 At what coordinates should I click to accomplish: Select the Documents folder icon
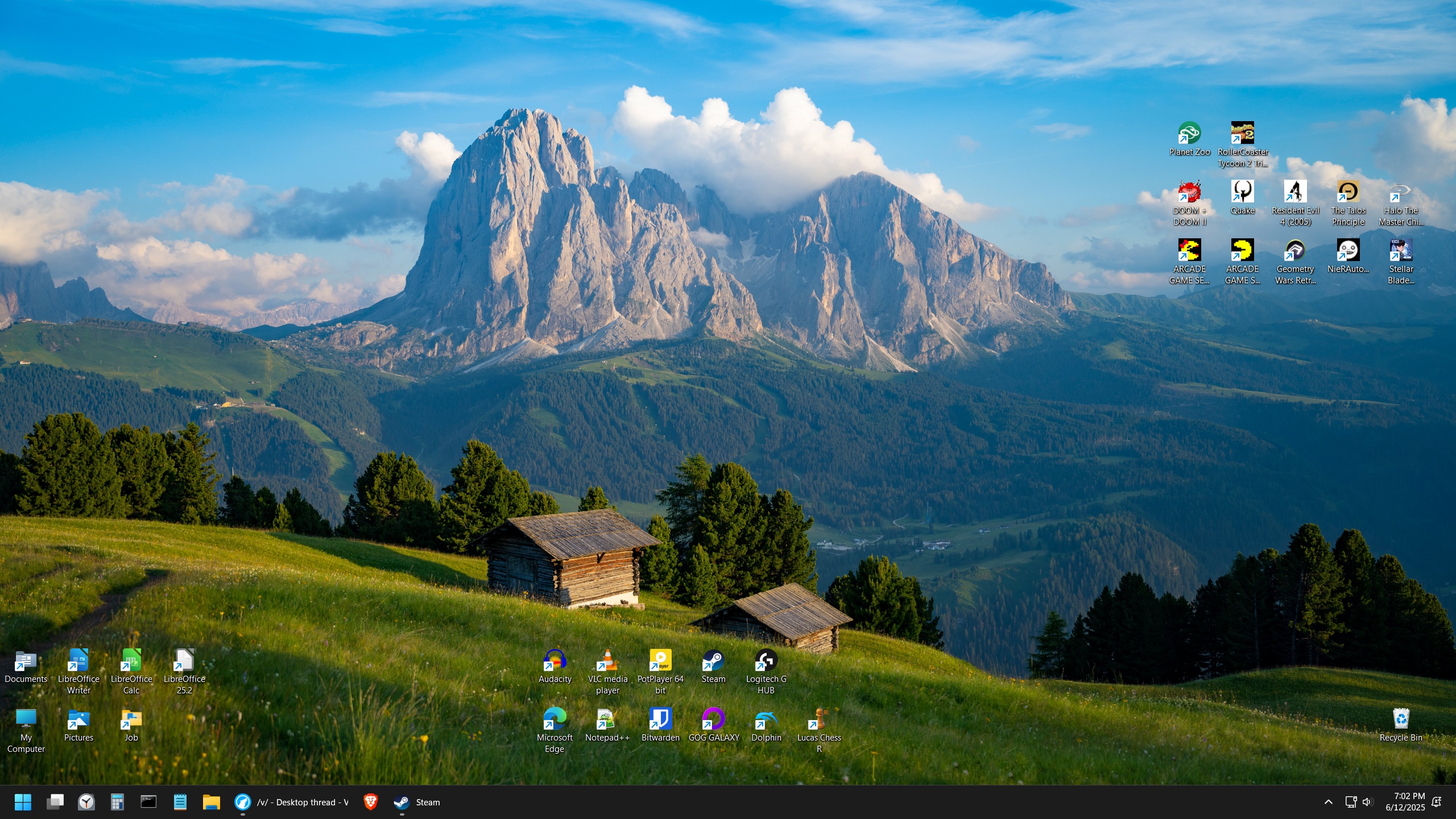click(x=26, y=666)
